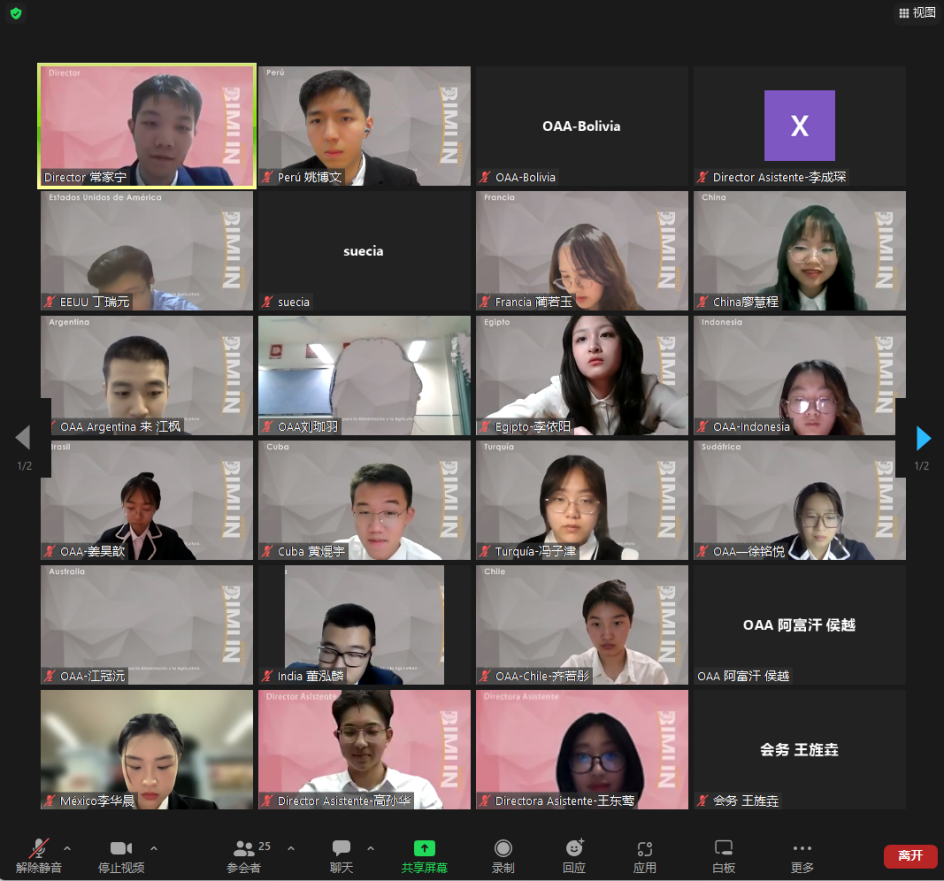
Task: Open the participants list icon
Action: 243,849
